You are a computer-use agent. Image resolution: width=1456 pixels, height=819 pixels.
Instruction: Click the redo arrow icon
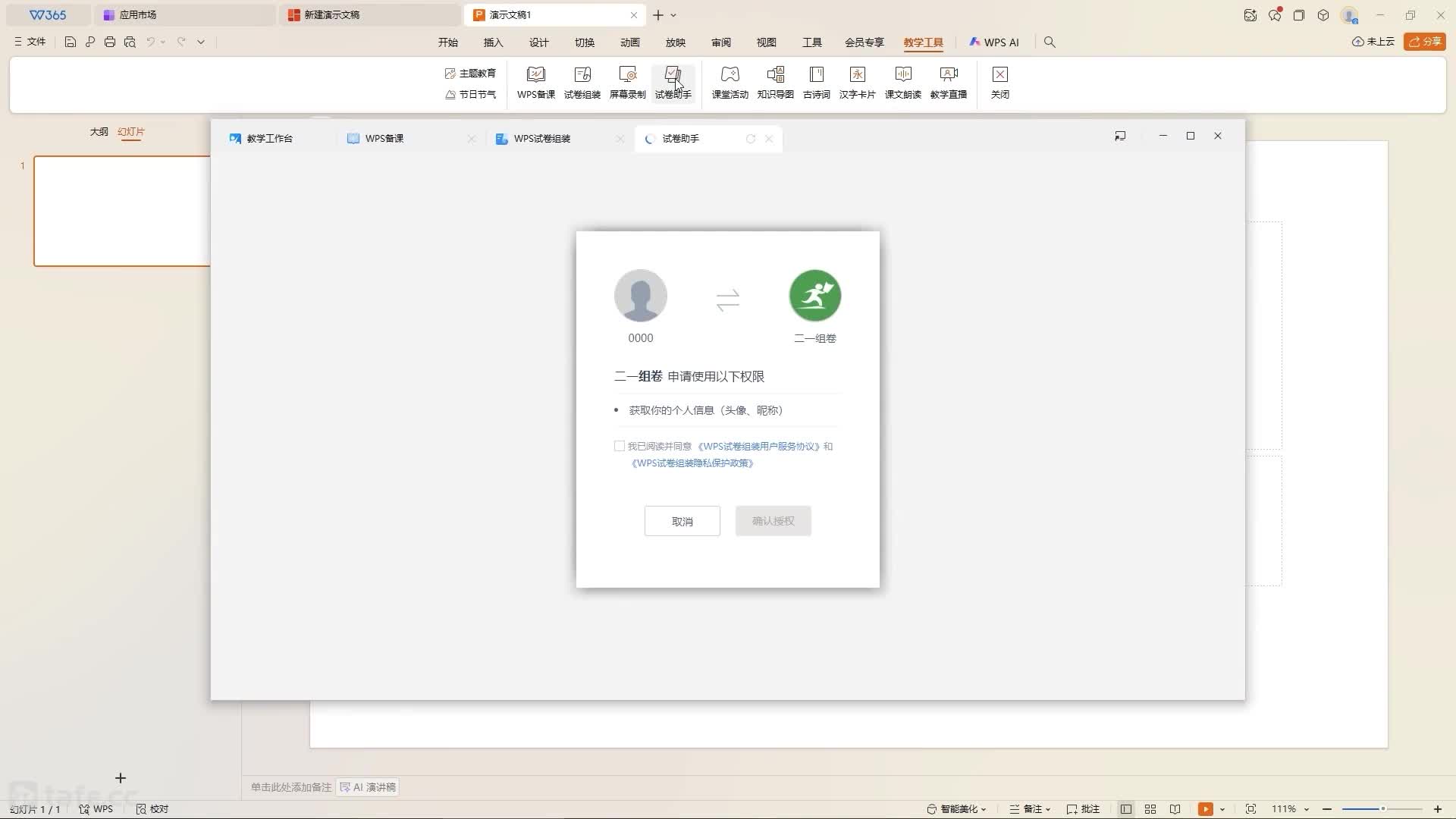point(181,42)
